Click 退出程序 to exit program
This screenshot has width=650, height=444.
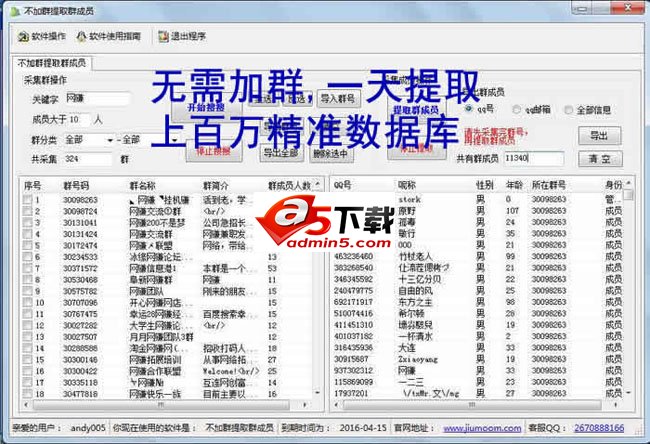click(182, 36)
